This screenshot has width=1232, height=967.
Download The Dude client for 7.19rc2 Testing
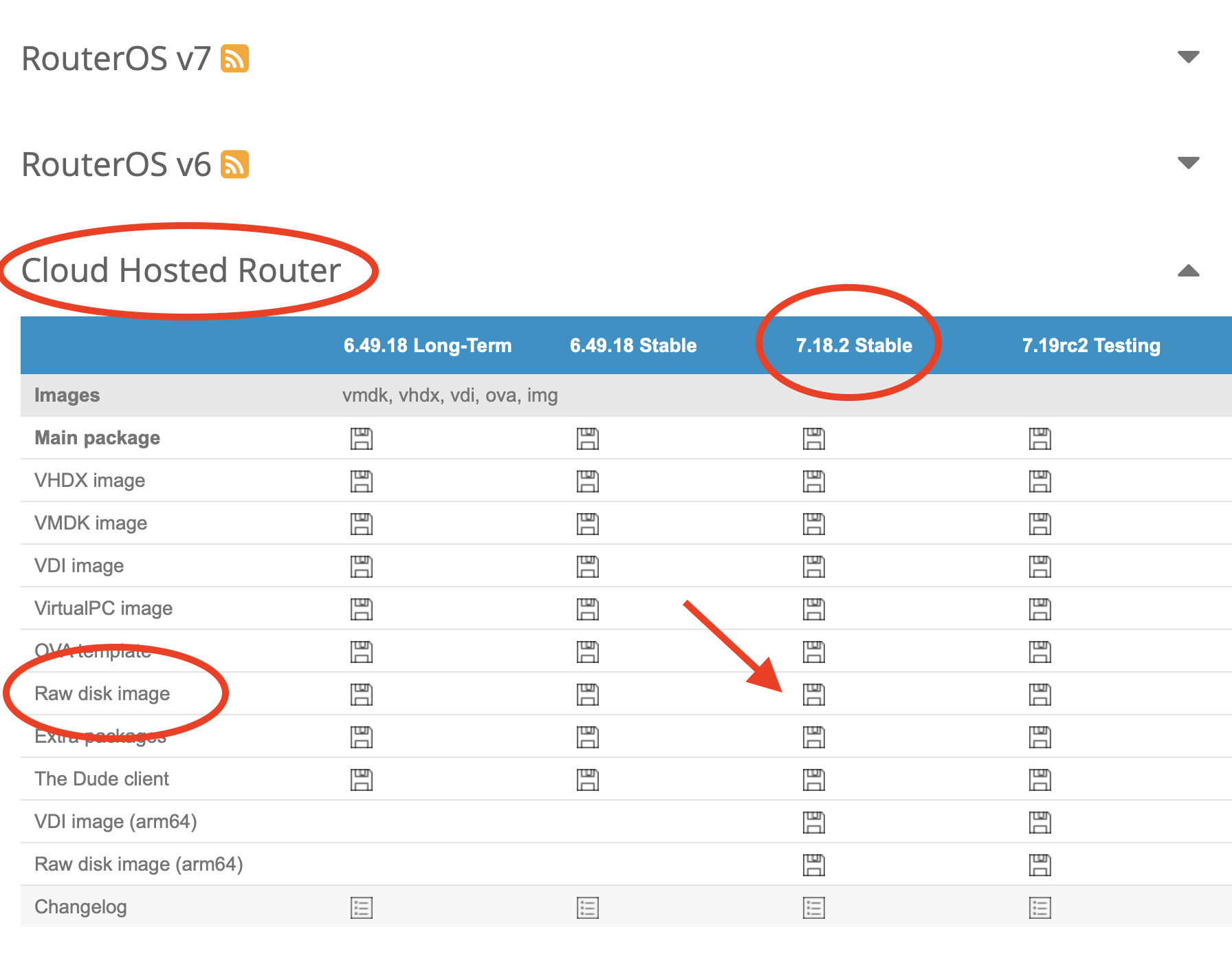[1040, 780]
